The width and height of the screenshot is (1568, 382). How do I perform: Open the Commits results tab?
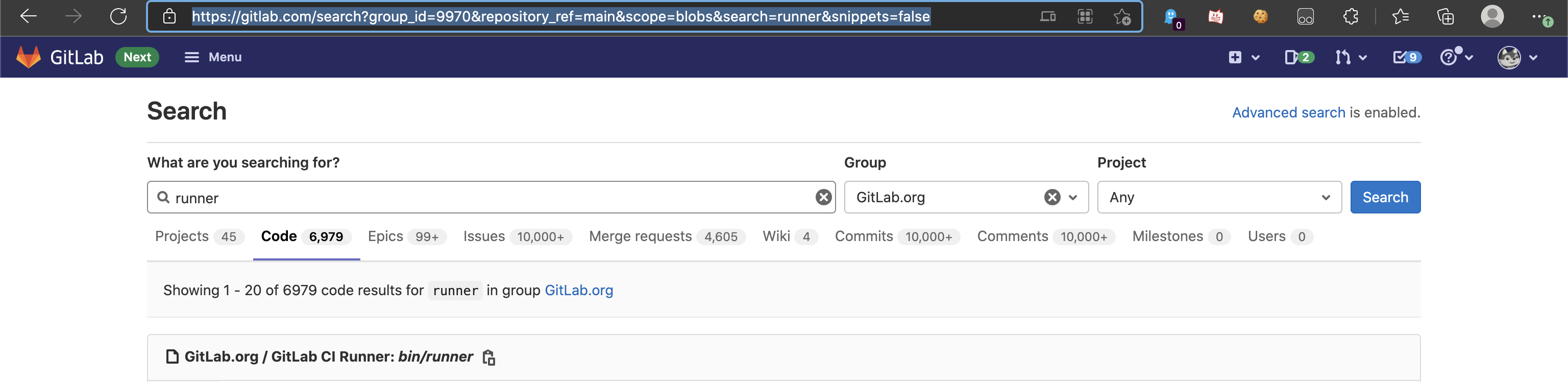(x=897, y=236)
